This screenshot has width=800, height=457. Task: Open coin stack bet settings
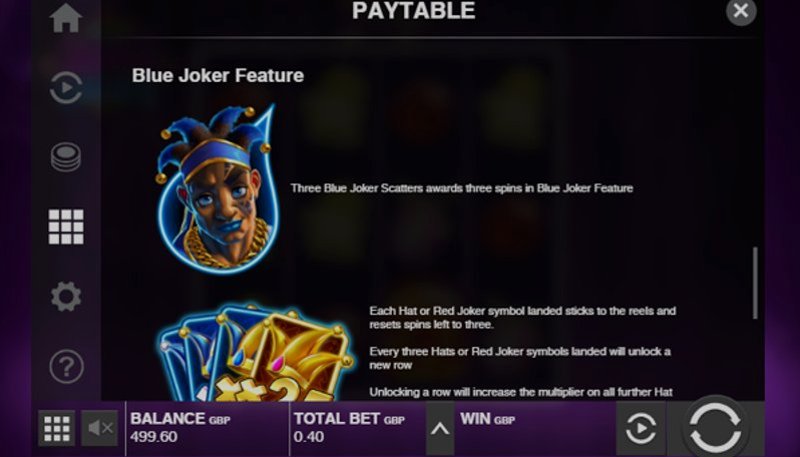[x=66, y=157]
